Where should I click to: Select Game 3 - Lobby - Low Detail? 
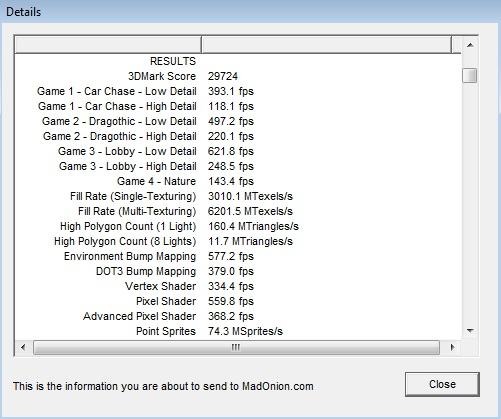[x=127, y=151]
